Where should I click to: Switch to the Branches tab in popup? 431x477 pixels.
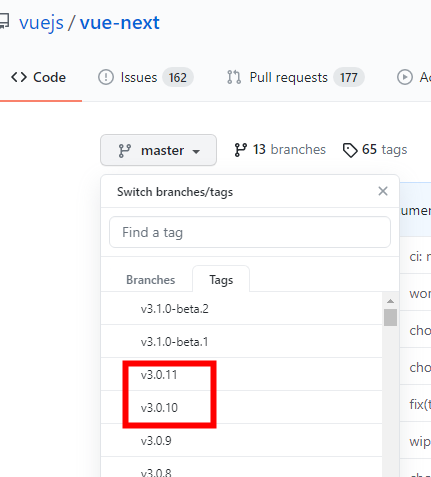coord(150,280)
